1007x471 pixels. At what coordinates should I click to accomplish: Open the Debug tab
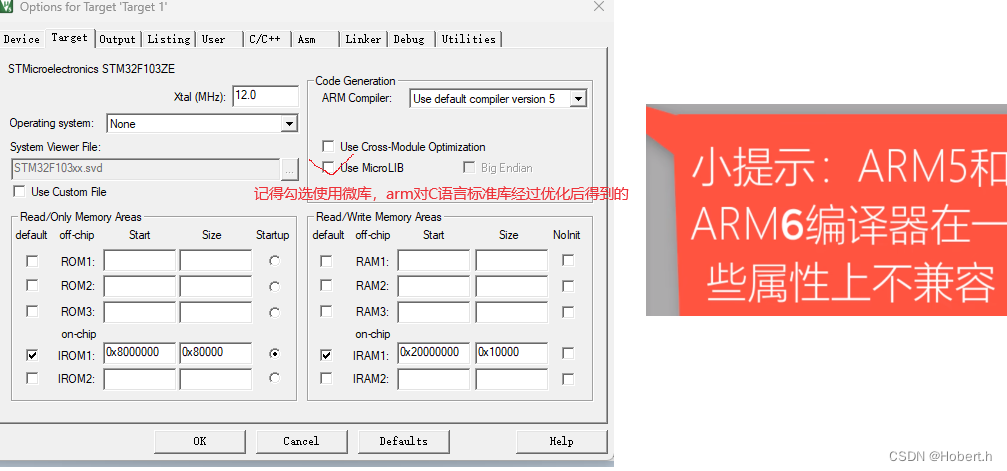pyautogui.click(x=409, y=39)
